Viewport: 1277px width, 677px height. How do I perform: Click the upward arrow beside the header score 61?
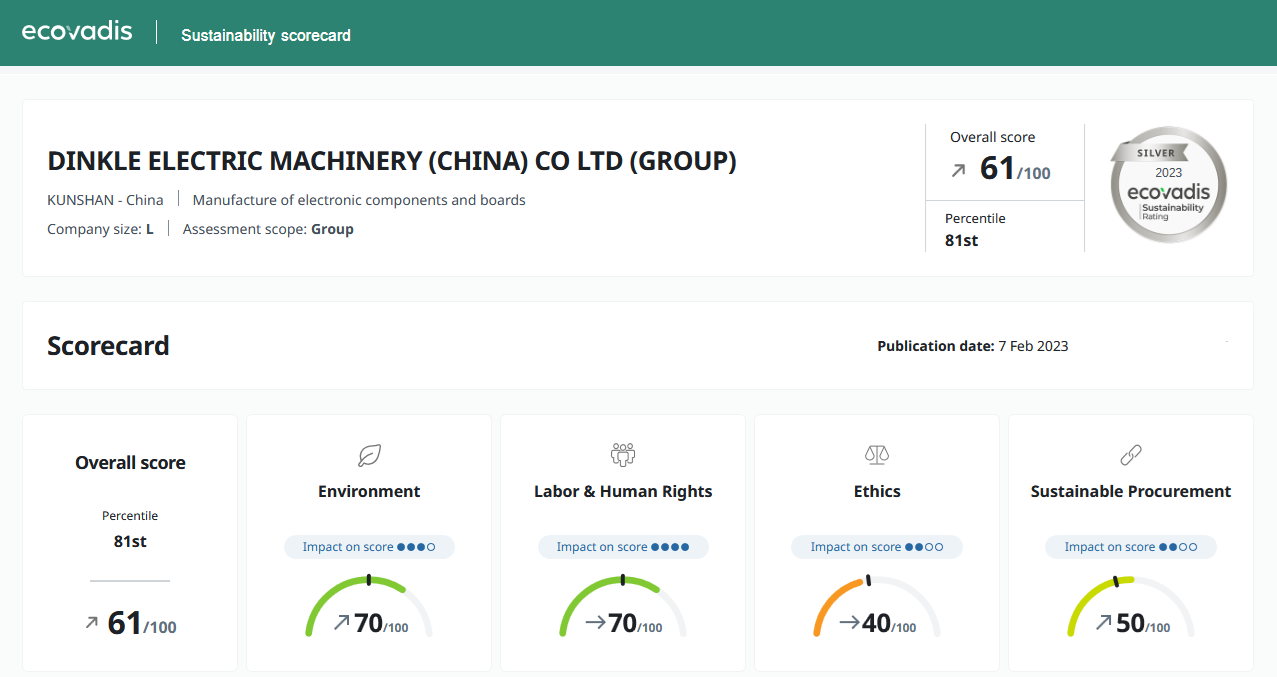pyautogui.click(x=958, y=171)
